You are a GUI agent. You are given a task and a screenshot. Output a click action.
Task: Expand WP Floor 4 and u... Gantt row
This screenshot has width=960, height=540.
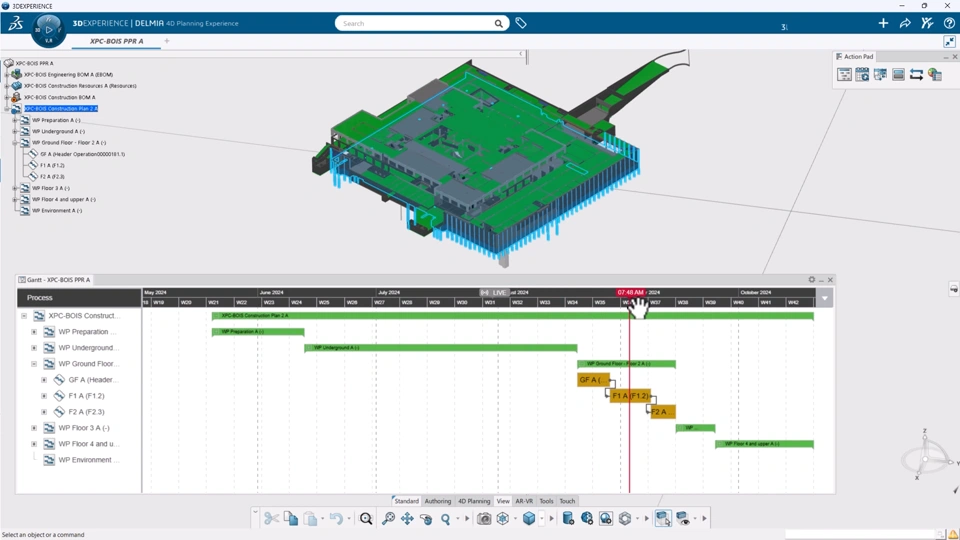click(34, 444)
